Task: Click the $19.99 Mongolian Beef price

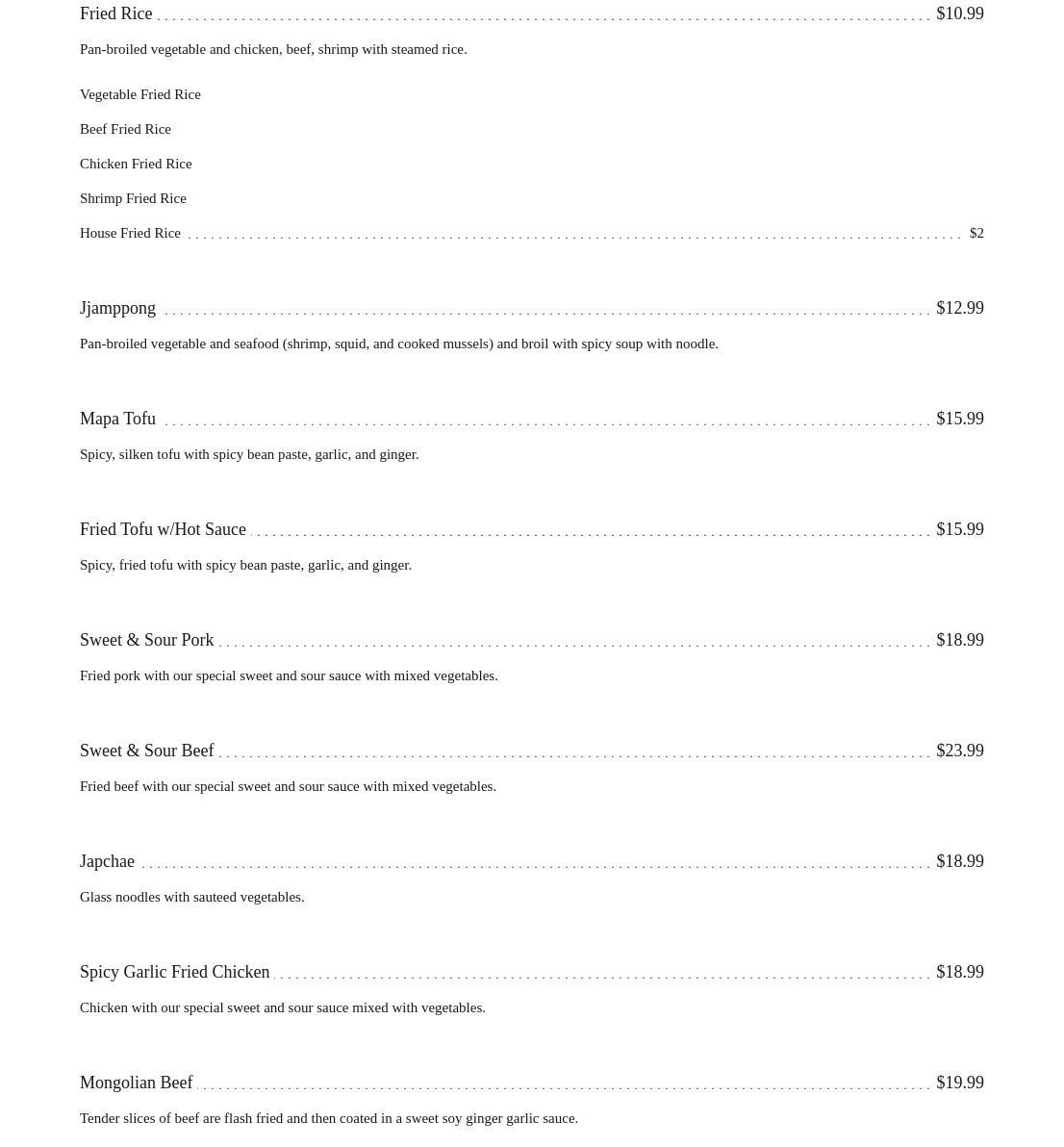Action: (959, 1083)
